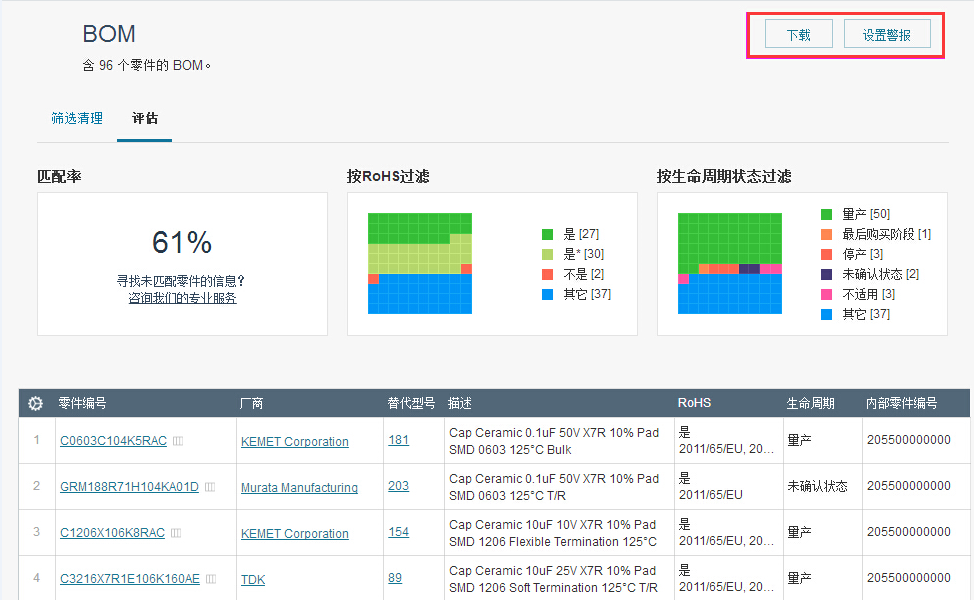Click icon beside part GRM188R71H104KA01D

pos(210,487)
